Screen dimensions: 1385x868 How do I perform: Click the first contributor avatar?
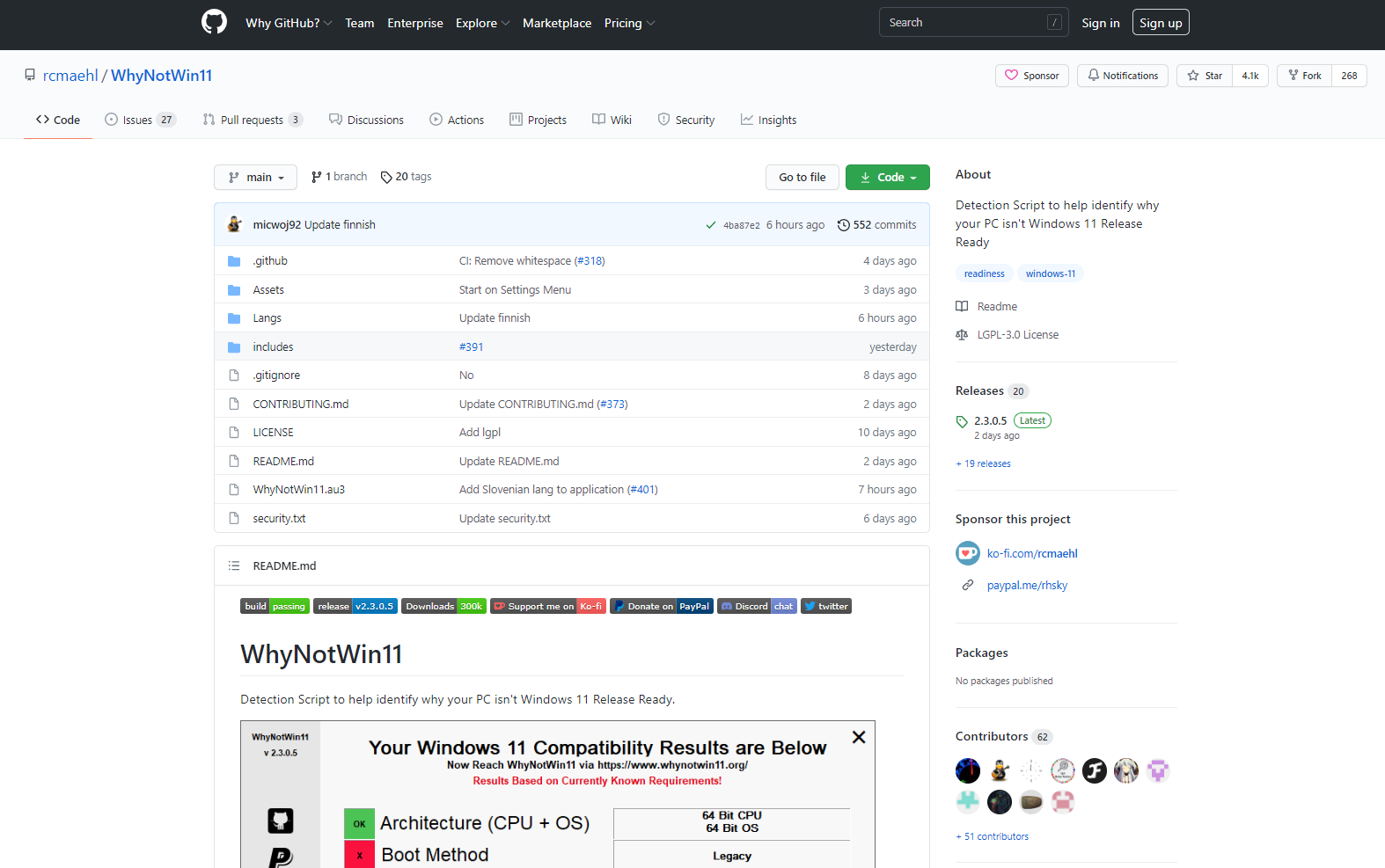tap(968, 770)
